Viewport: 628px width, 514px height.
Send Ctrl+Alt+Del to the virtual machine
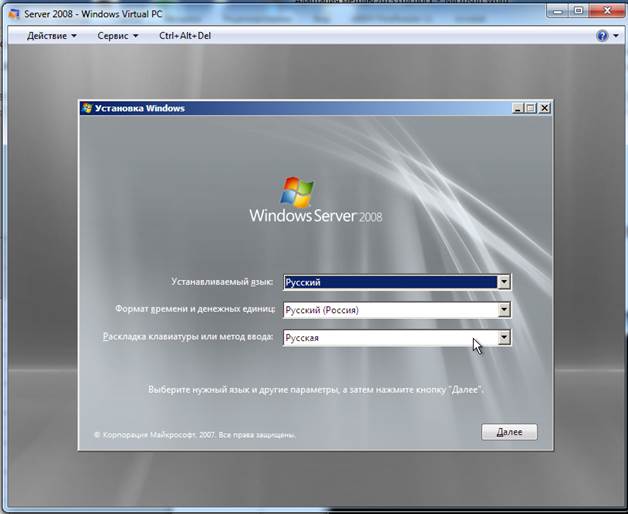click(x=185, y=36)
